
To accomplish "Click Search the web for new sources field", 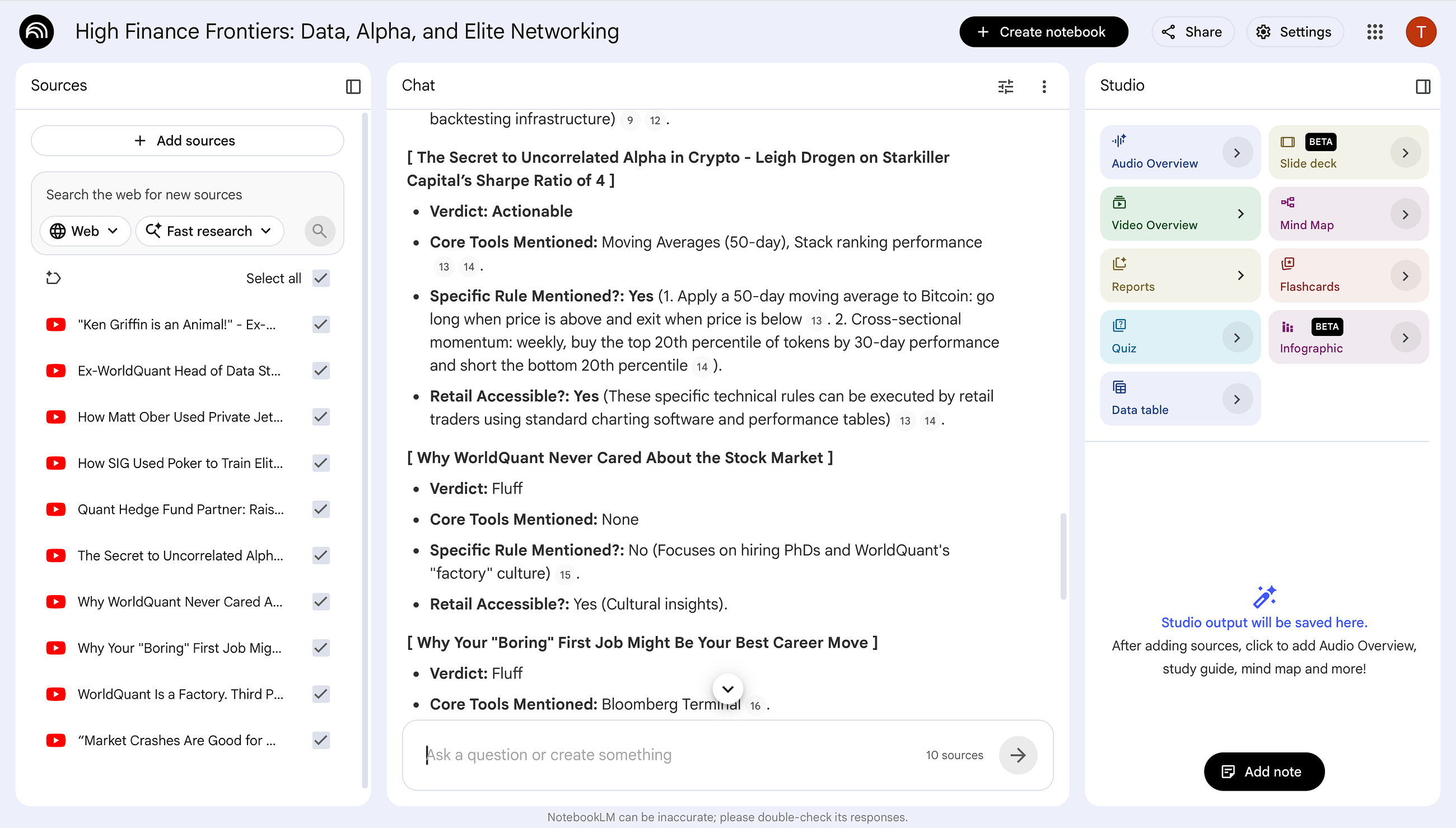I will point(187,194).
